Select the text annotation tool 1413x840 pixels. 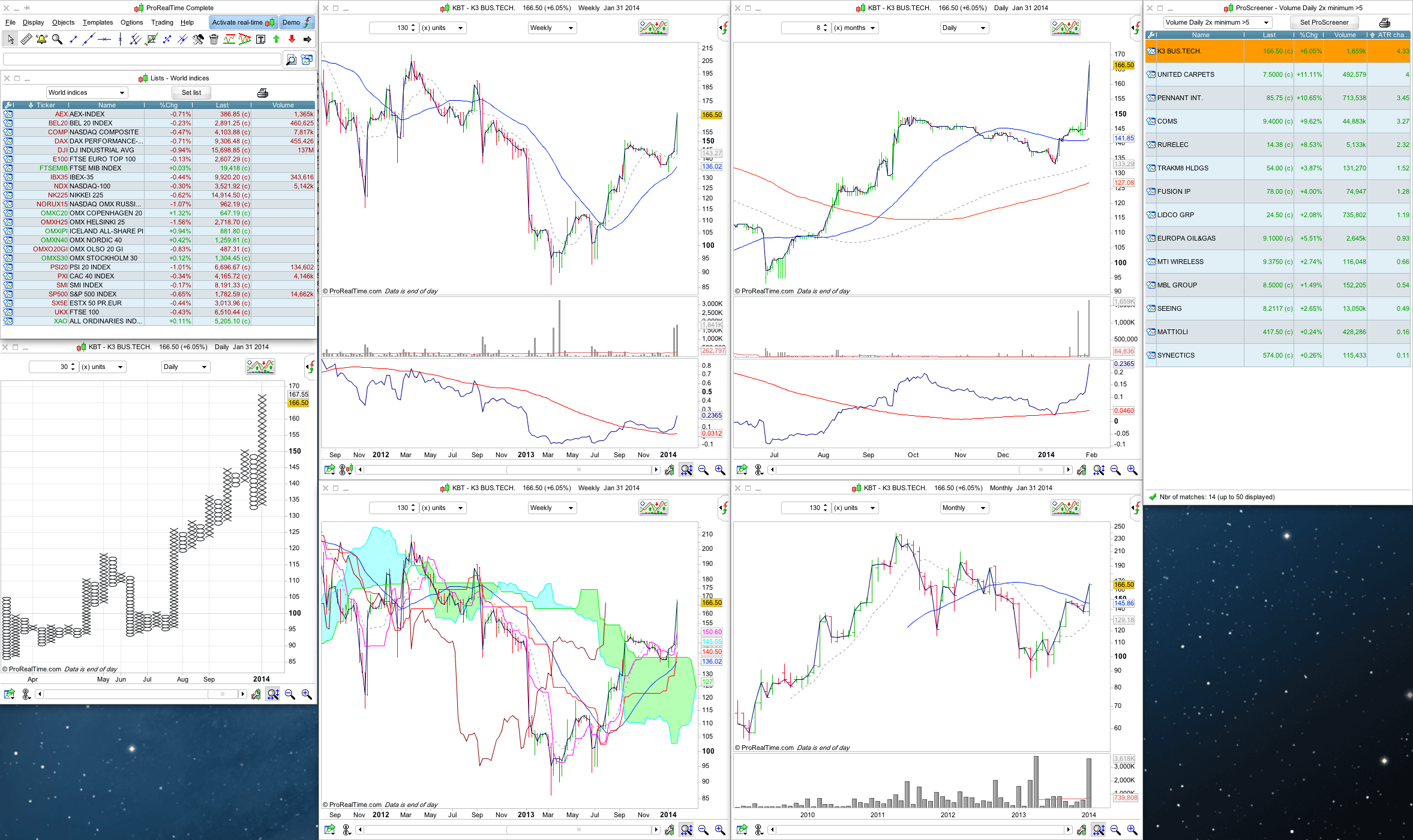(x=260, y=40)
